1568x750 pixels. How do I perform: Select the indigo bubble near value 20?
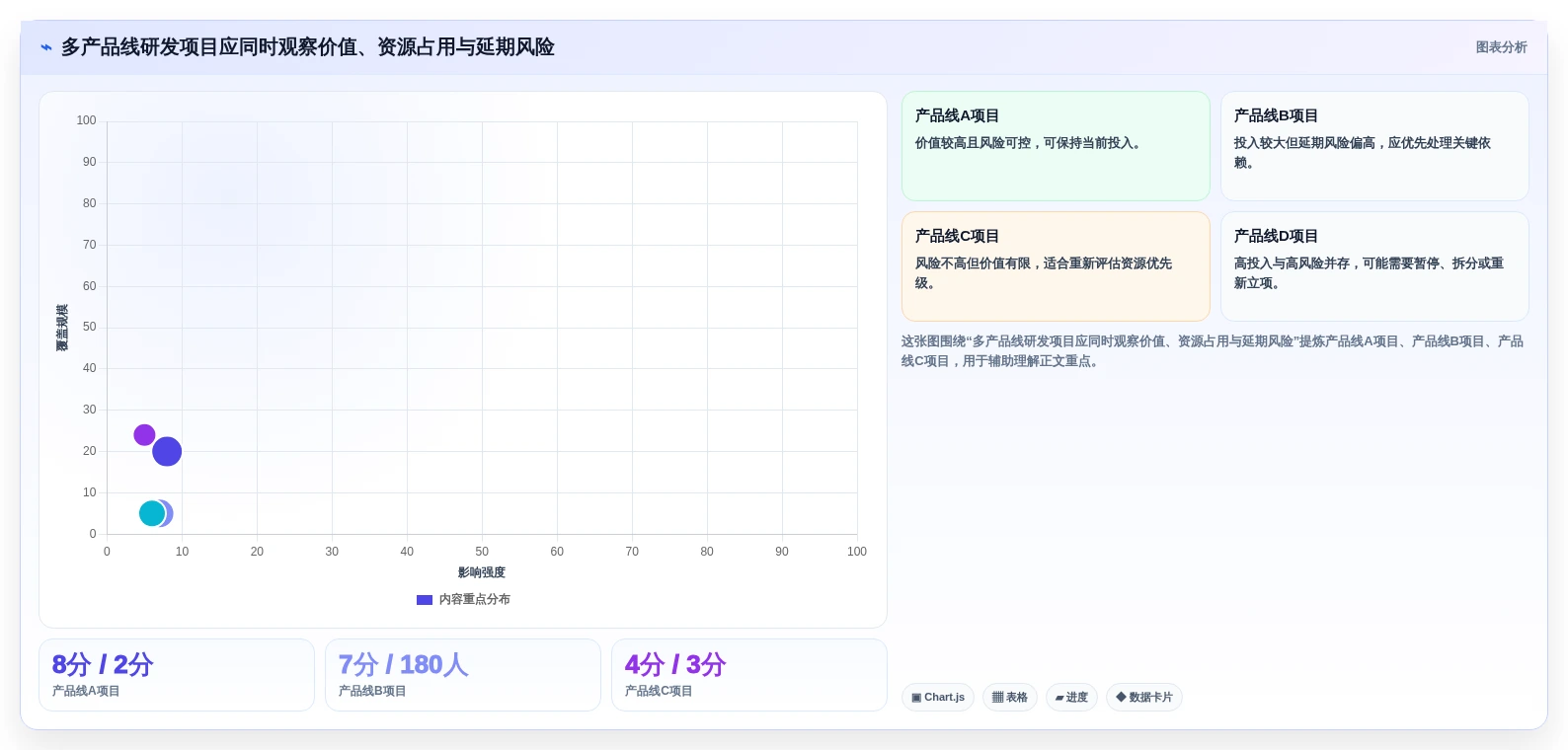167,452
